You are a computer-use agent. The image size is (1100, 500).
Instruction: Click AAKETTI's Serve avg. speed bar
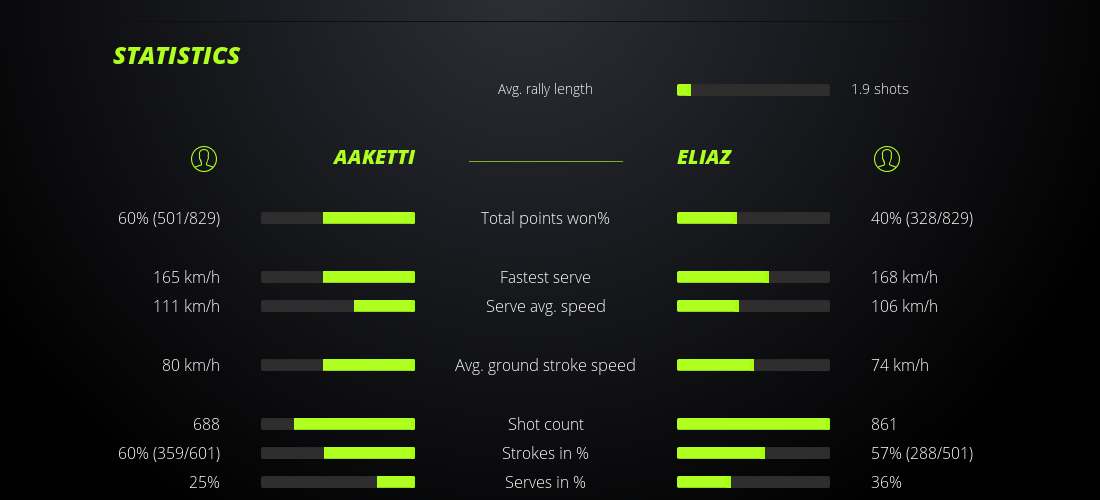(x=338, y=306)
